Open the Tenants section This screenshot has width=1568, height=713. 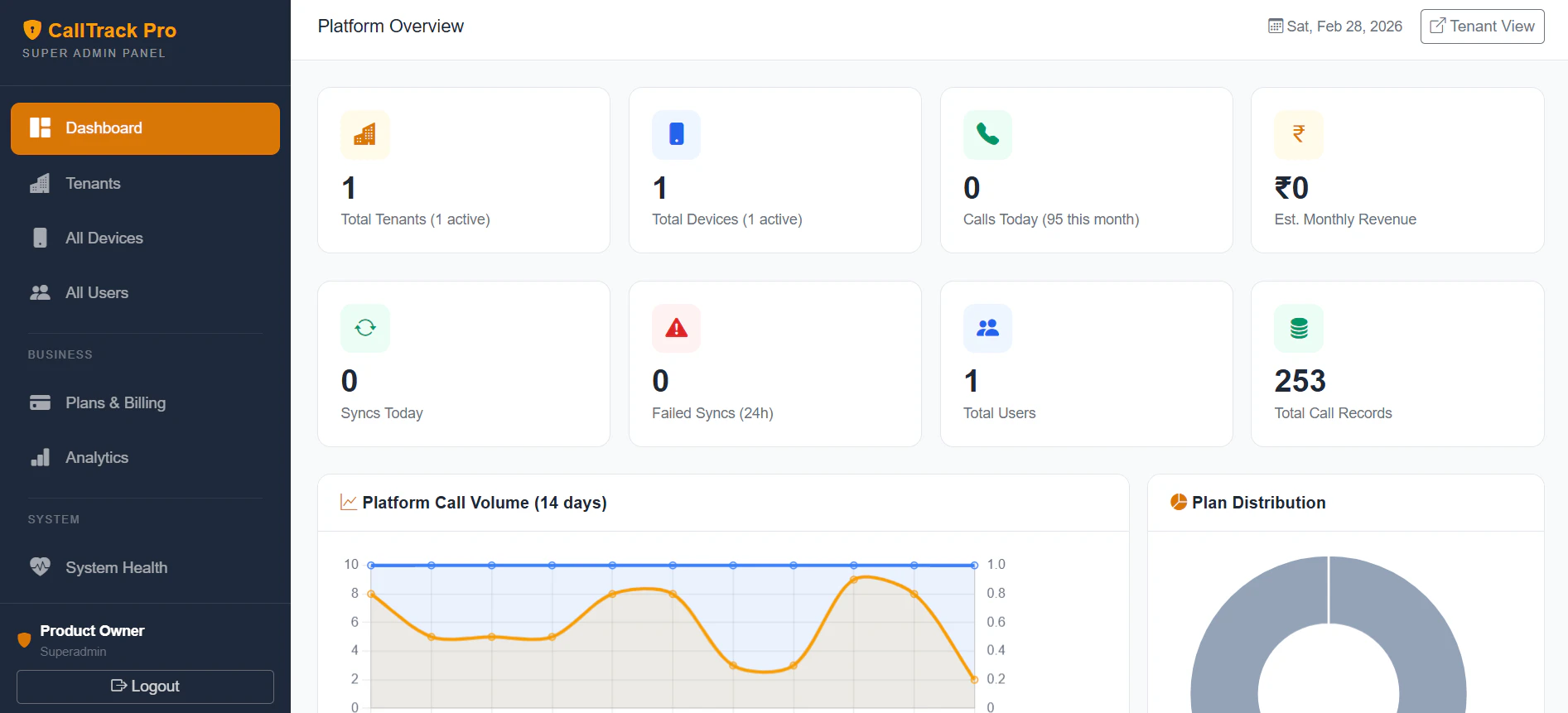[x=145, y=184]
